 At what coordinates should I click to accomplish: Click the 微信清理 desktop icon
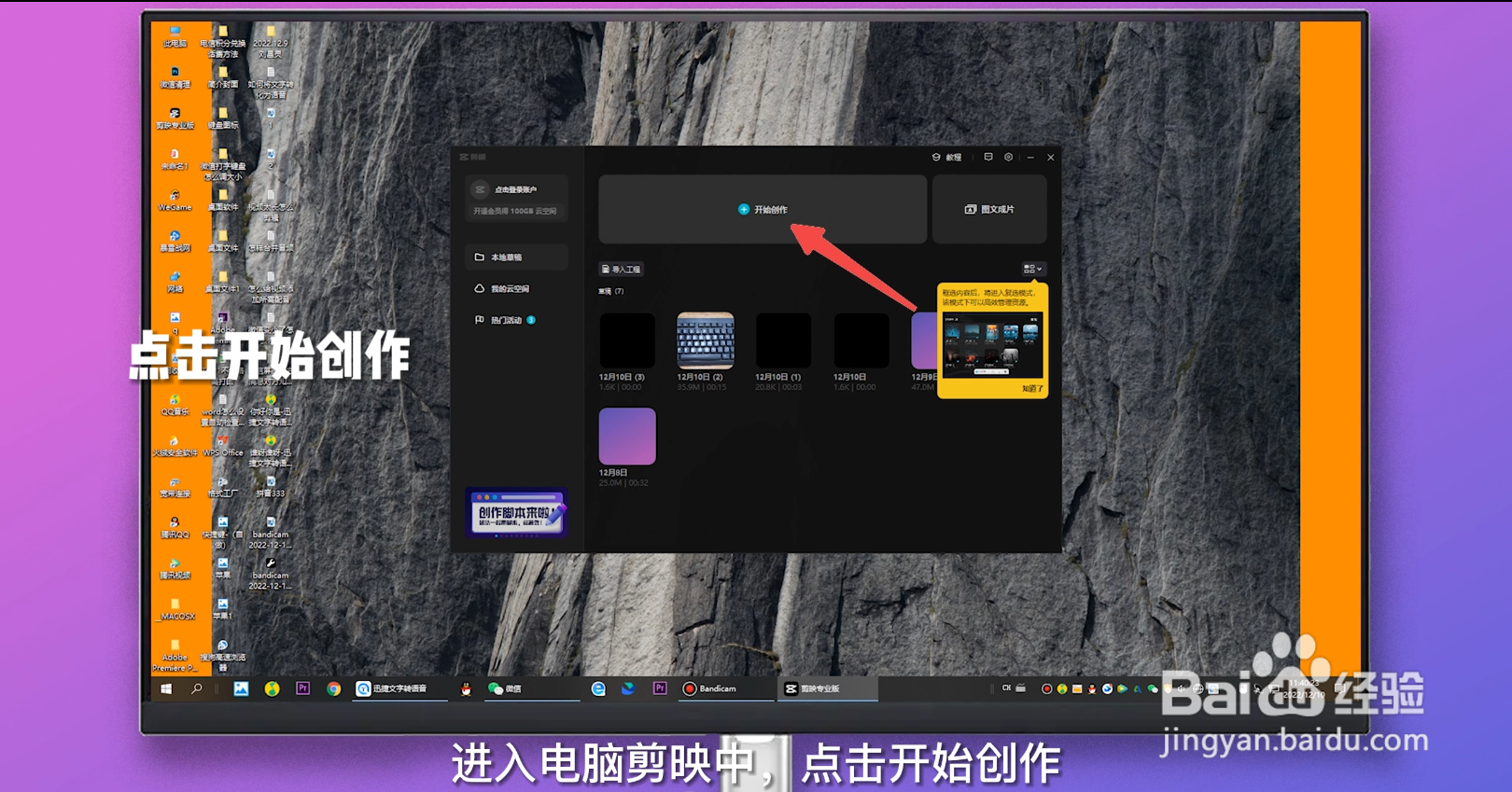[175, 77]
